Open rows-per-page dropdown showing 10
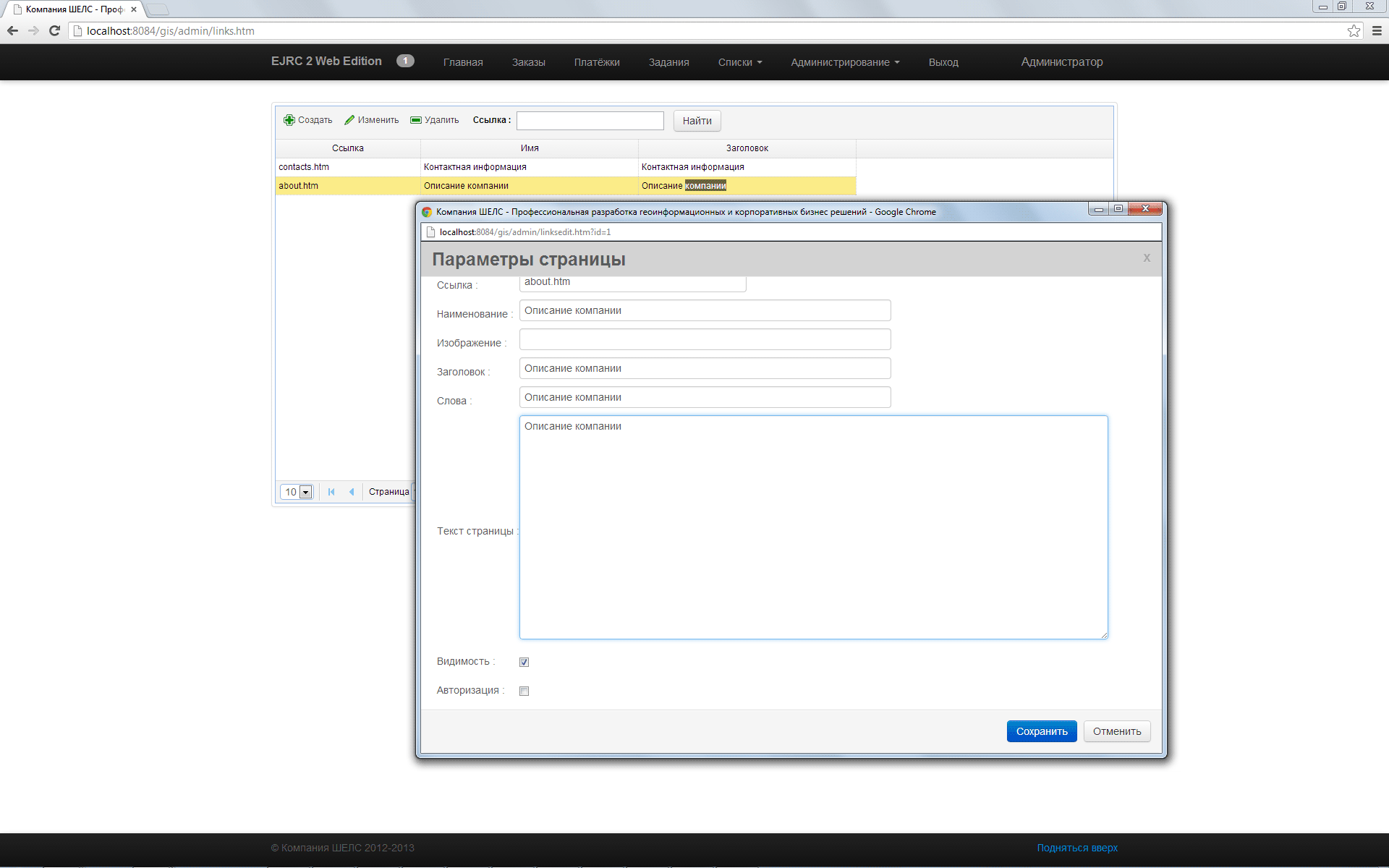 click(x=305, y=492)
